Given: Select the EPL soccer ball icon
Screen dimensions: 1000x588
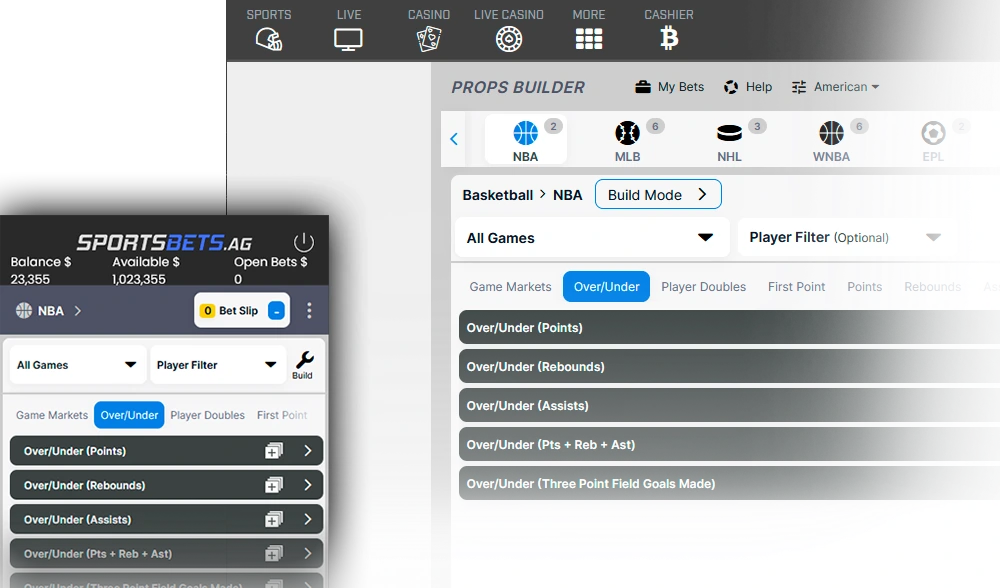Looking at the screenshot, I should pos(933,133).
